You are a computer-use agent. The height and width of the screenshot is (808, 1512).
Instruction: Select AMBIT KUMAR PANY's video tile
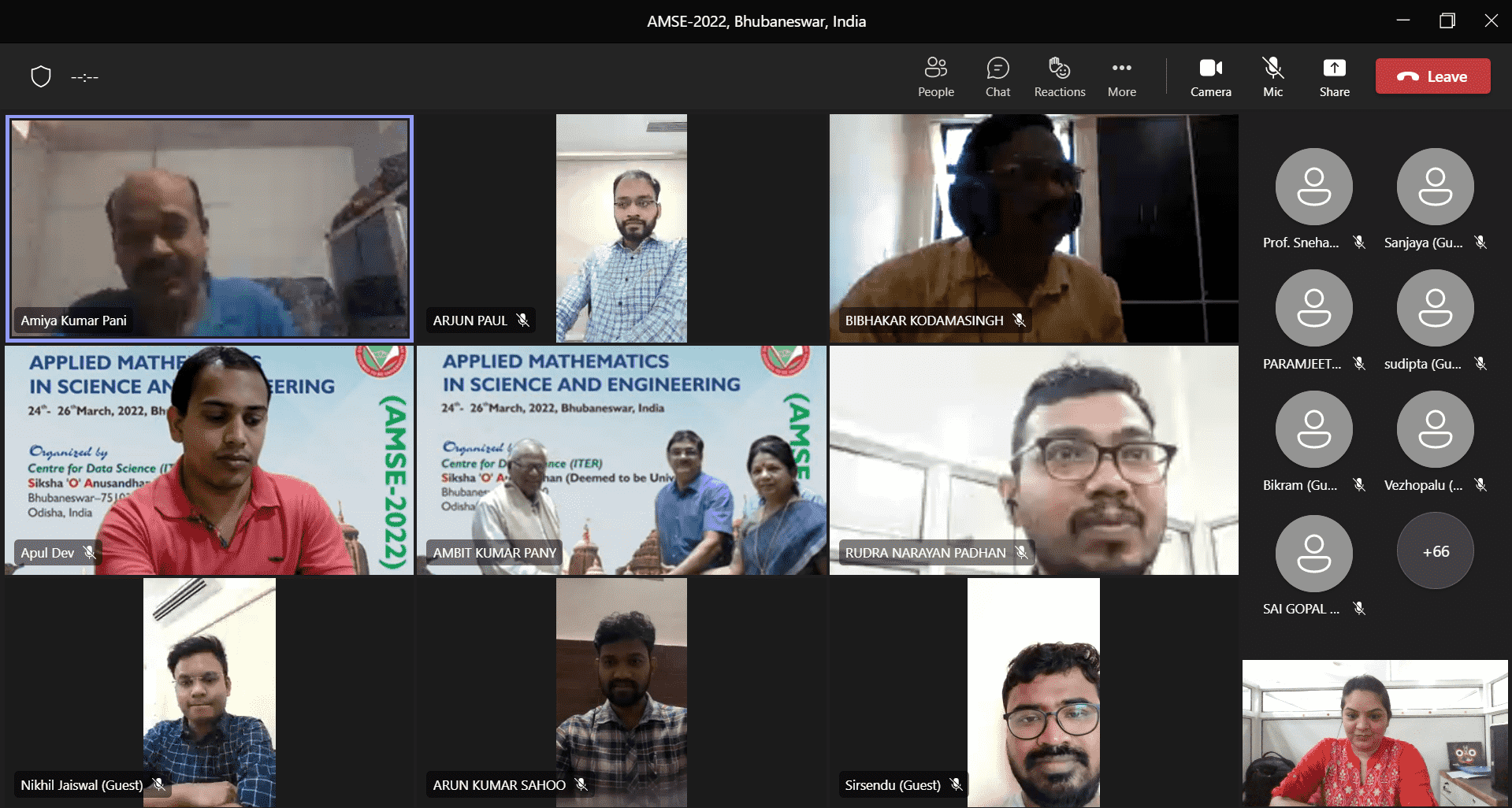pyautogui.click(x=621, y=460)
